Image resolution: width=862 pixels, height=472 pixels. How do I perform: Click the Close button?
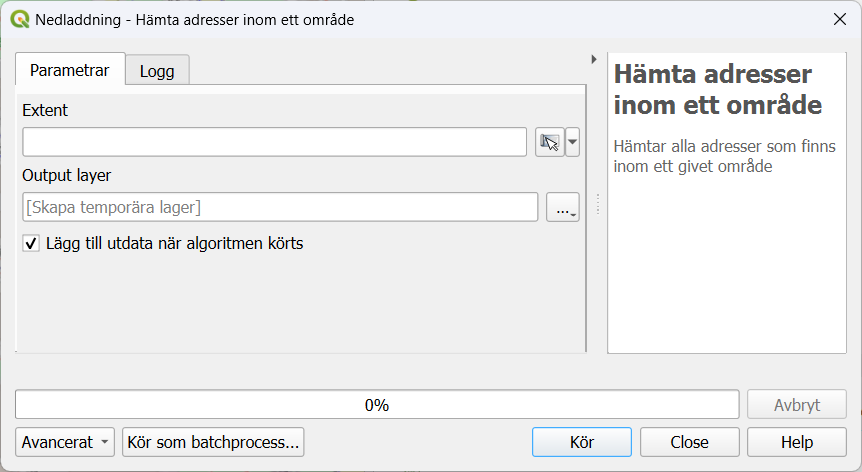pyautogui.click(x=689, y=442)
